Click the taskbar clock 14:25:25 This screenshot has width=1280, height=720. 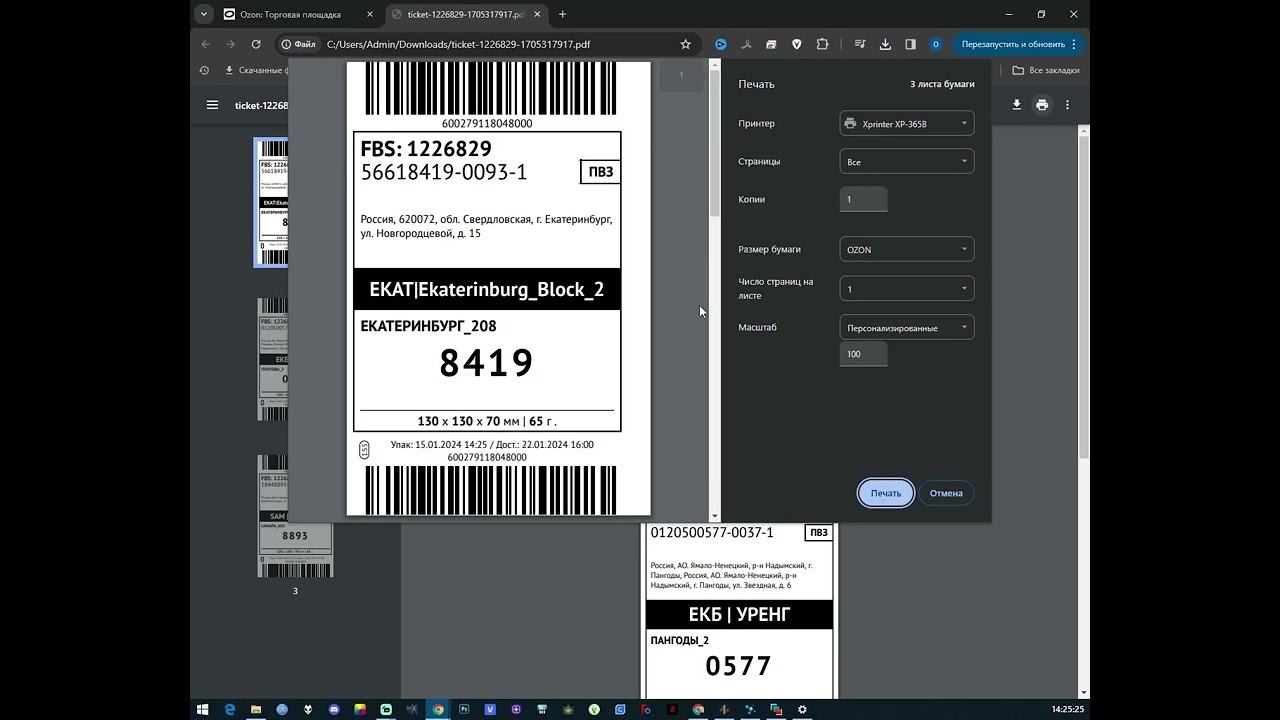coord(1067,709)
